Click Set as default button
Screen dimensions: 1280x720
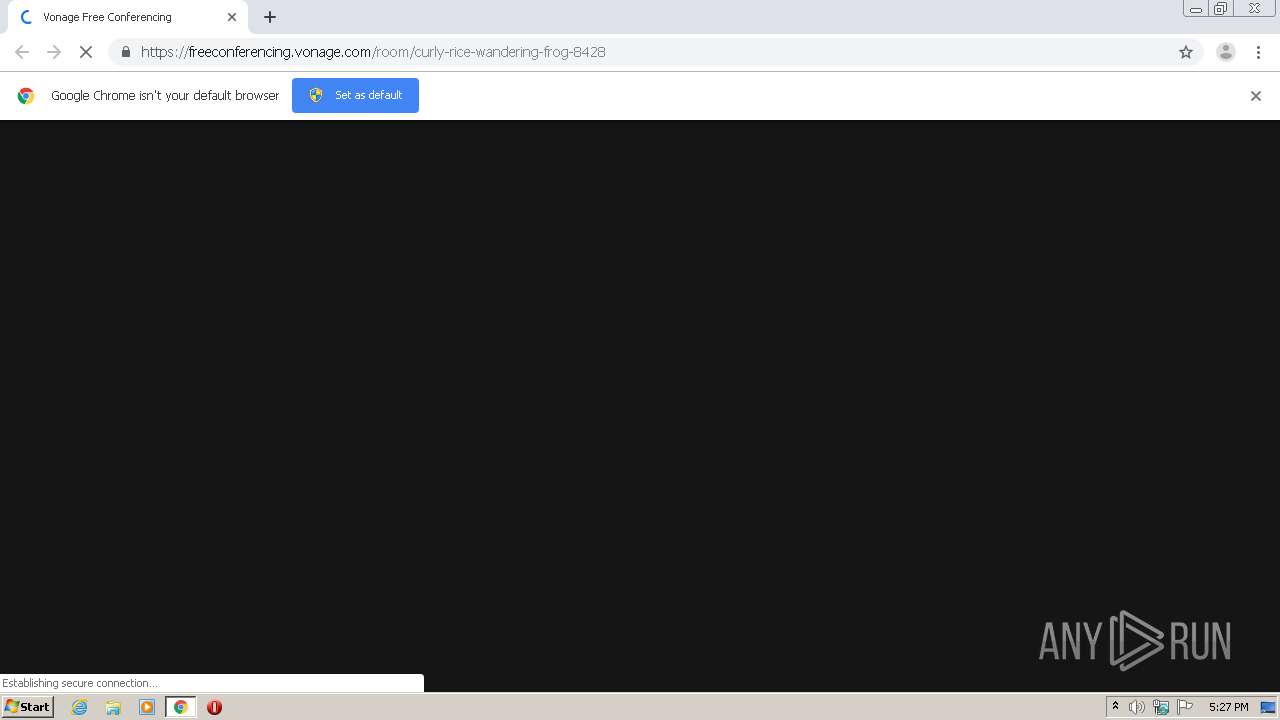tap(355, 95)
